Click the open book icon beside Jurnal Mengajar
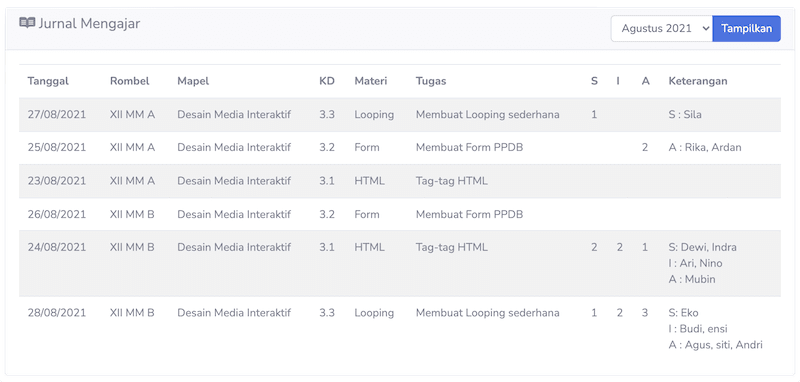Image resolution: width=800 pixels, height=382 pixels. tap(27, 23)
